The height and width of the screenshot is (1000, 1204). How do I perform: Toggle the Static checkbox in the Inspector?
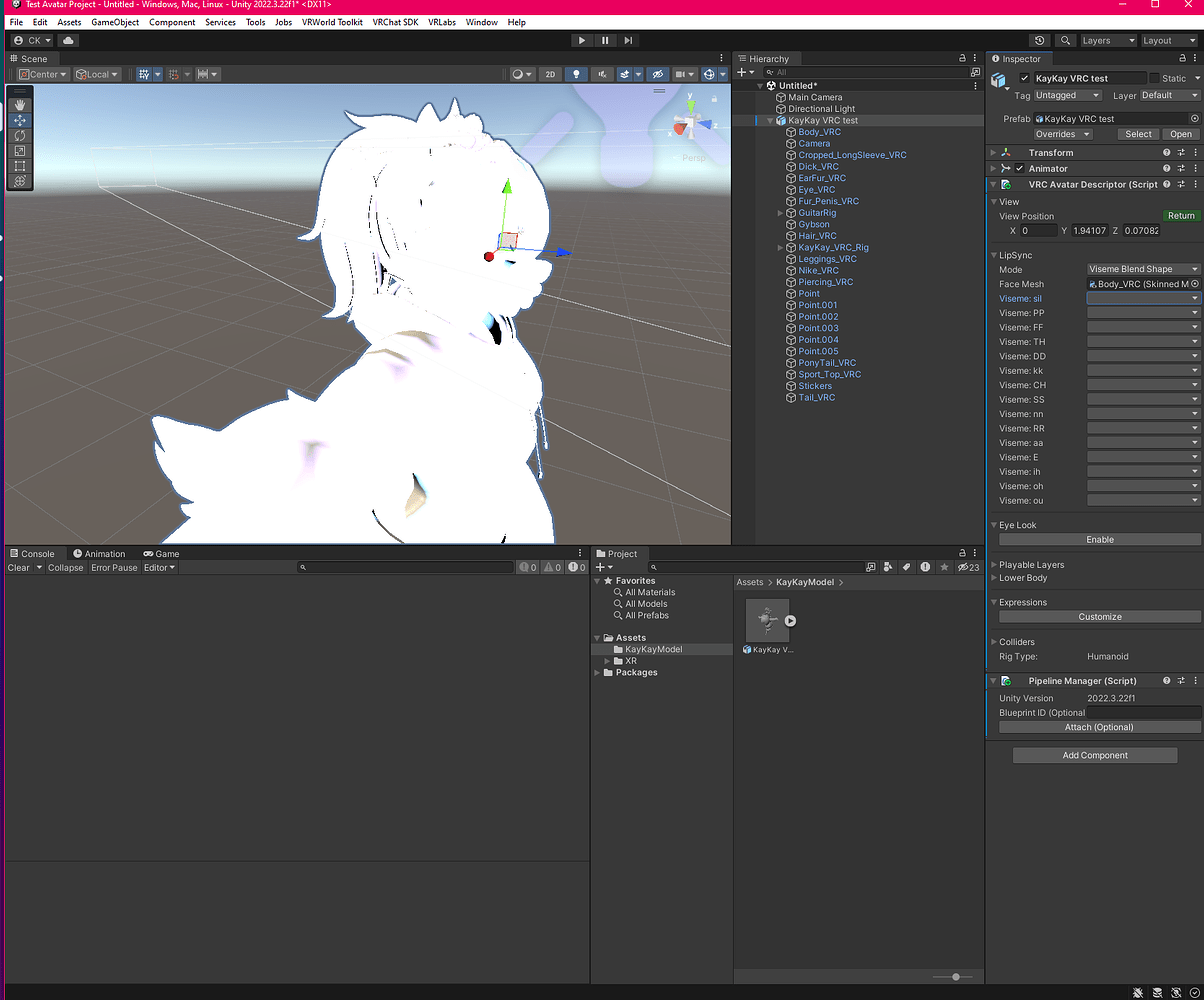coord(1152,77)
